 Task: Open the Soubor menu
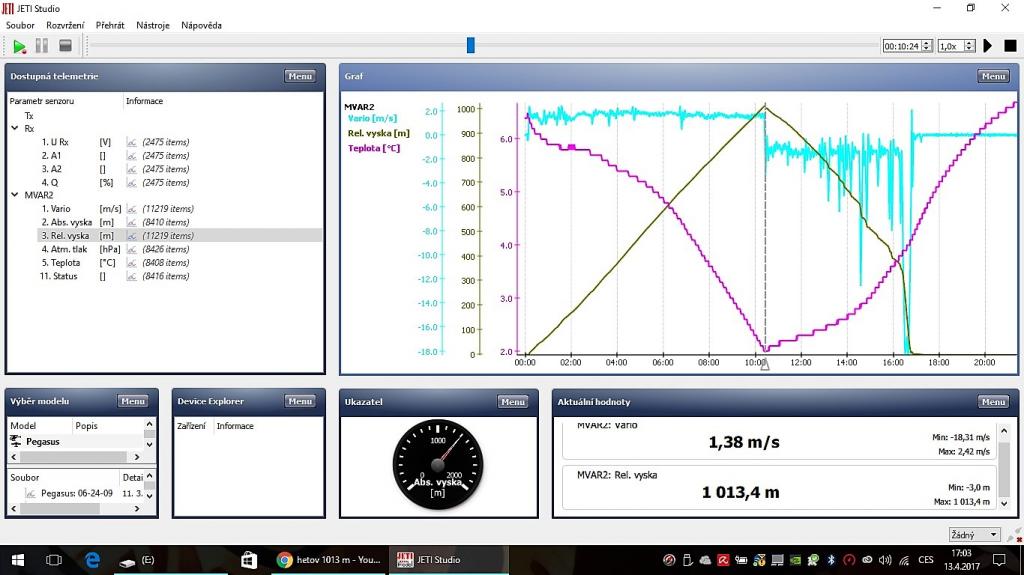(x=20, y=25)
